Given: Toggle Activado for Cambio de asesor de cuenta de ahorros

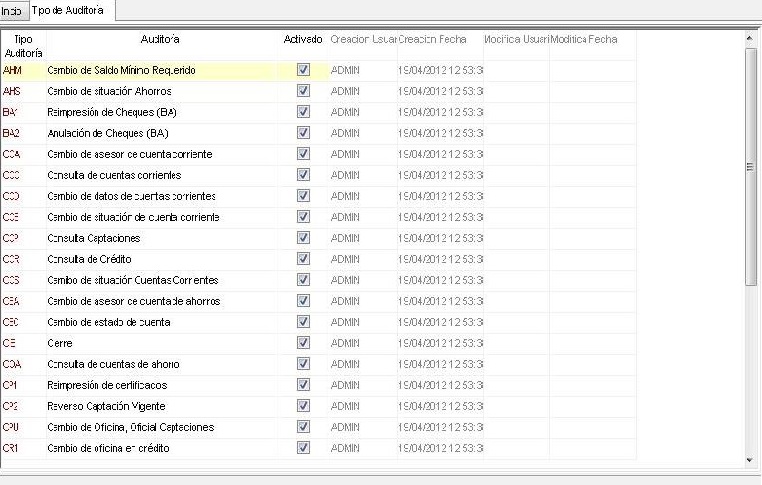Looking at the screenshot, I should point(303,301).
